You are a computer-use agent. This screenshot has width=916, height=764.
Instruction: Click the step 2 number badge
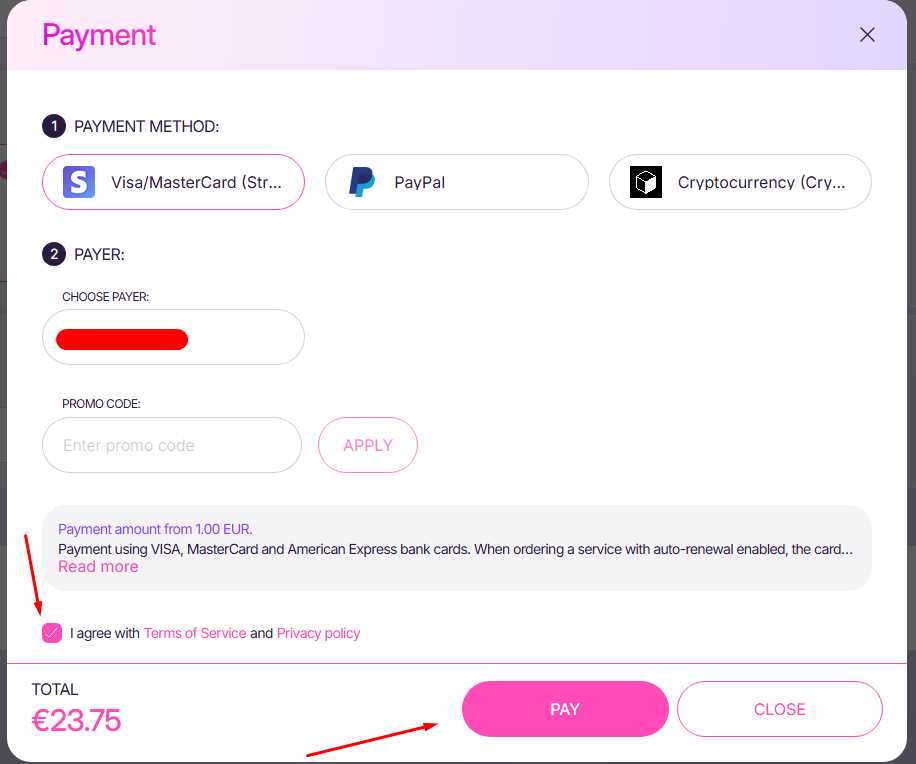(54, 254)
